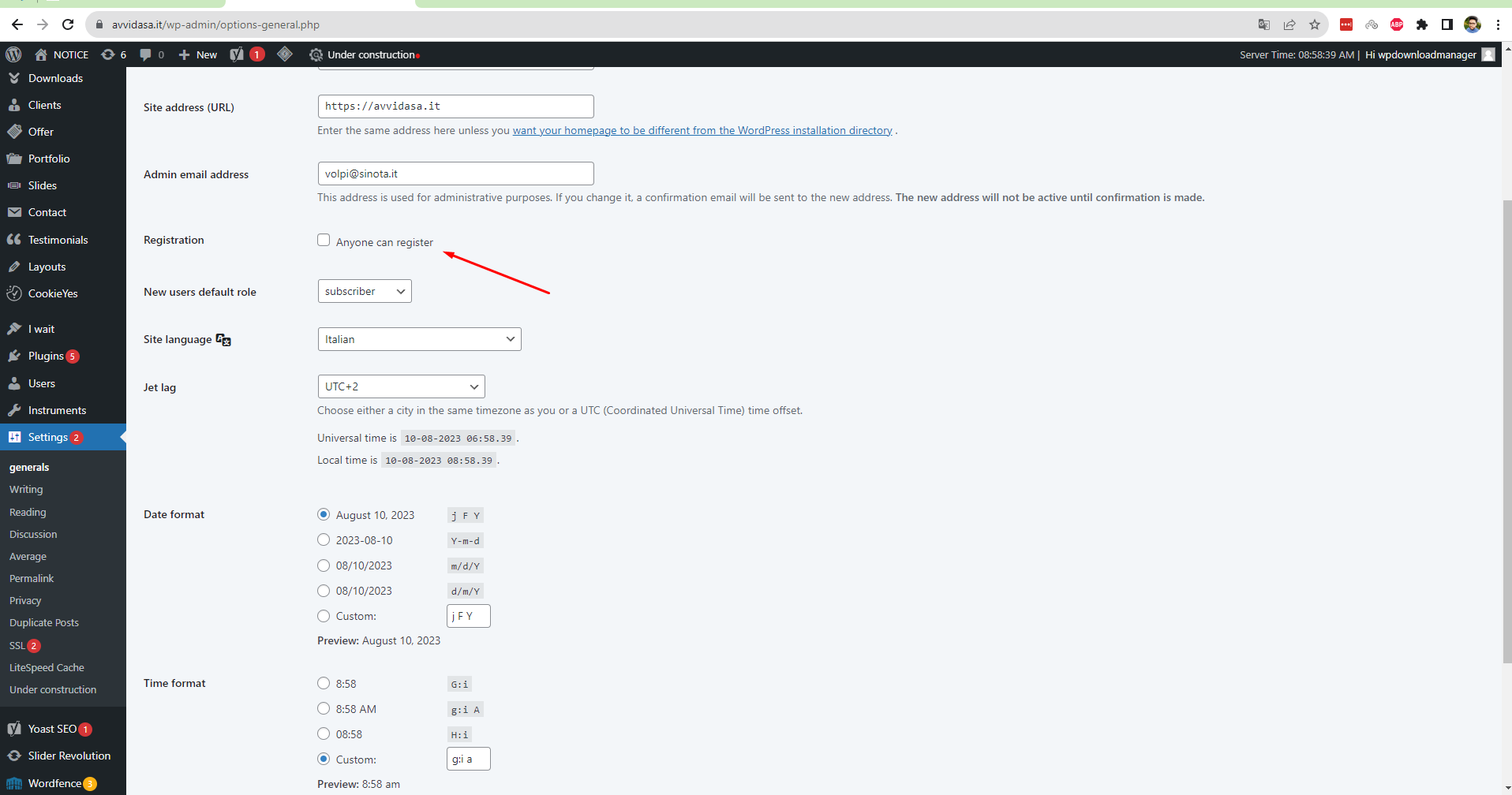Select the August 10, 2023 date format
The height and width of the screenshot is (795, 1512).
tap(324, 514)
